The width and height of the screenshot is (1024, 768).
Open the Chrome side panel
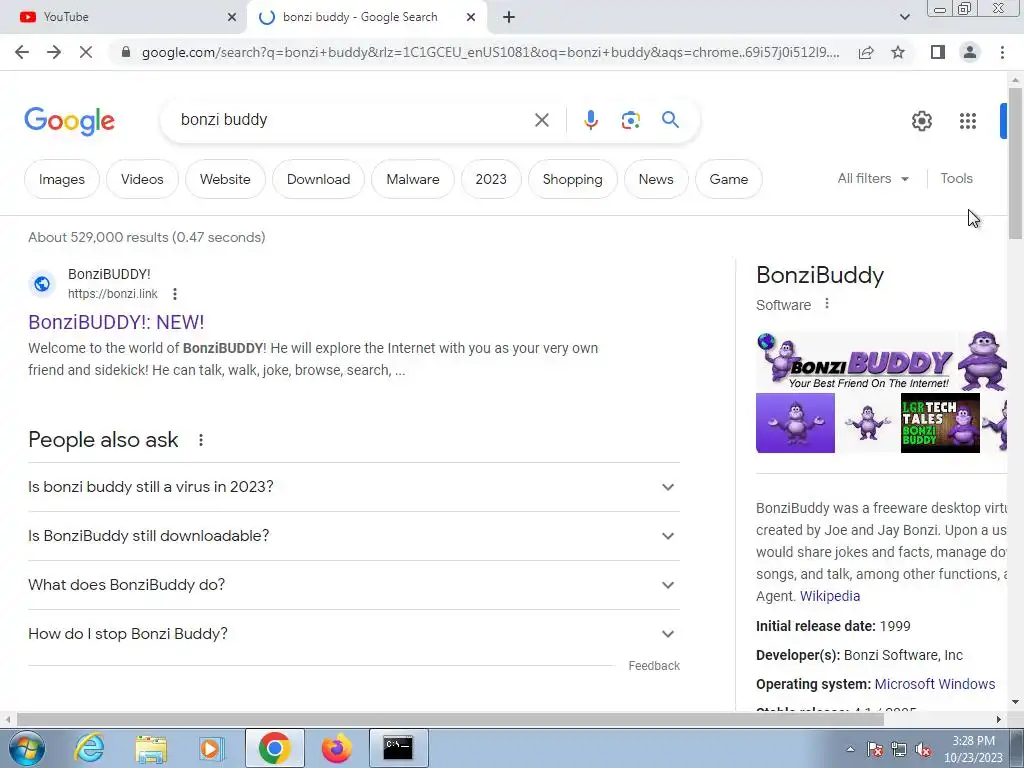[x=938, y=52]
